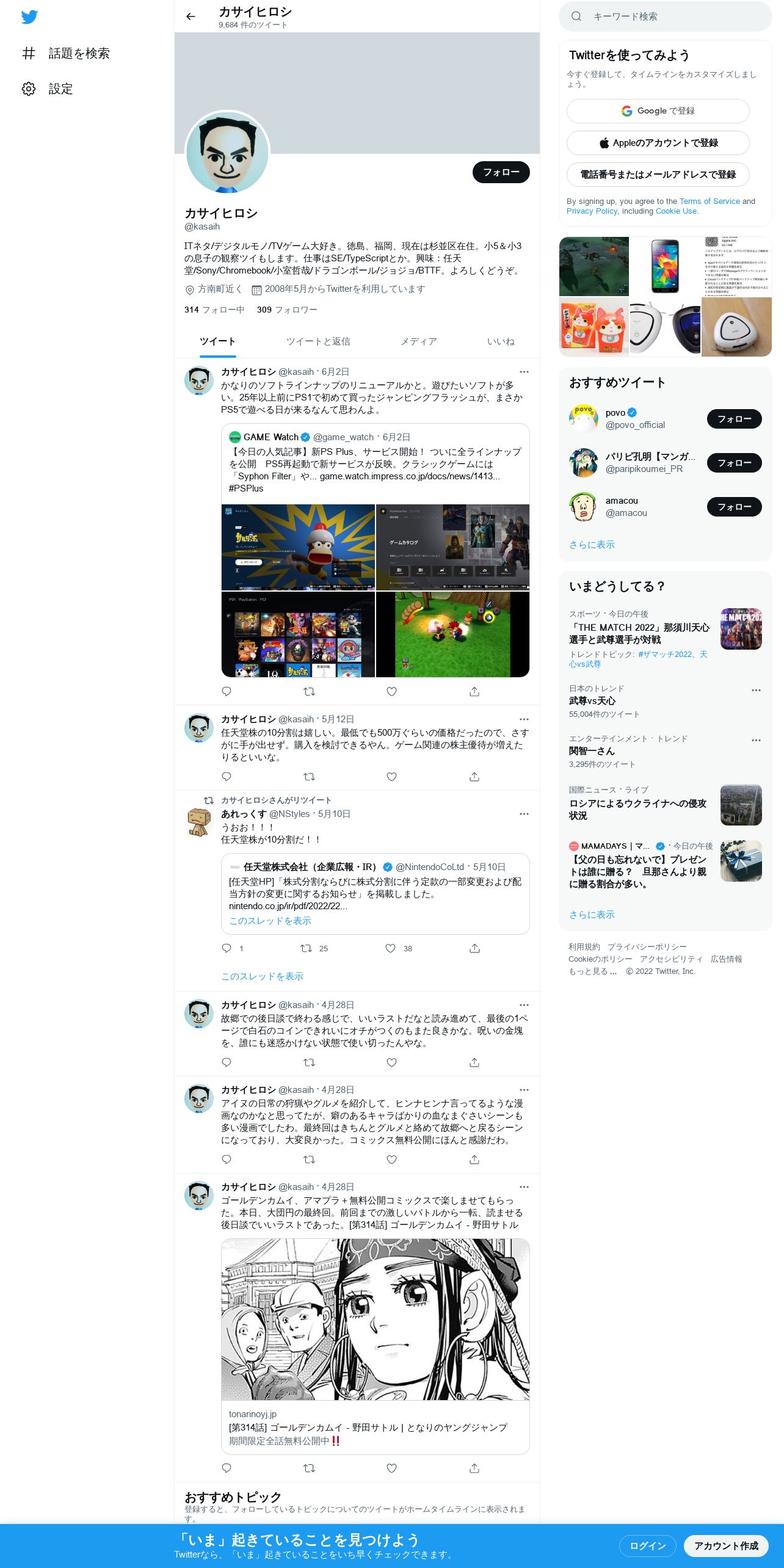Viewport: 784px width, 1568px height.
Task: Retweet the ゴールデンカムイ link card tweet
Action: coord(309,1468)
